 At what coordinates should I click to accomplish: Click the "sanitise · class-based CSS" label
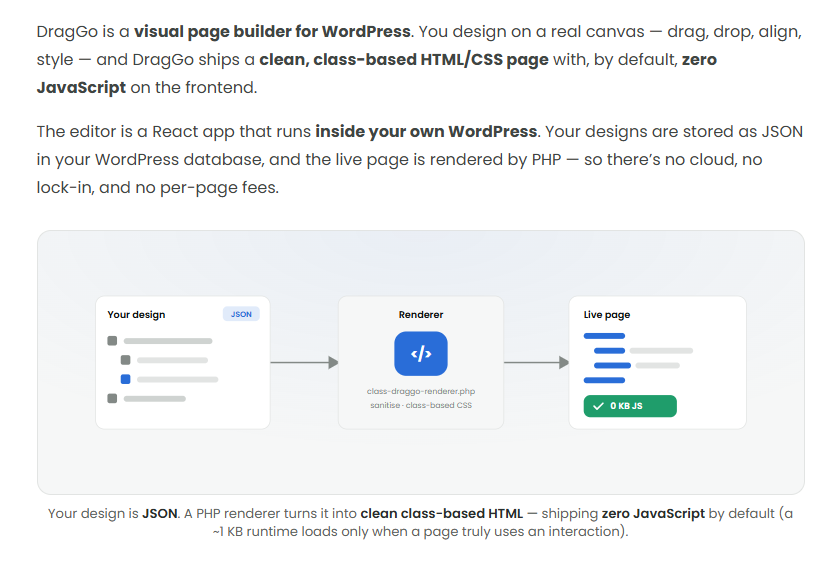click(420, 405)
